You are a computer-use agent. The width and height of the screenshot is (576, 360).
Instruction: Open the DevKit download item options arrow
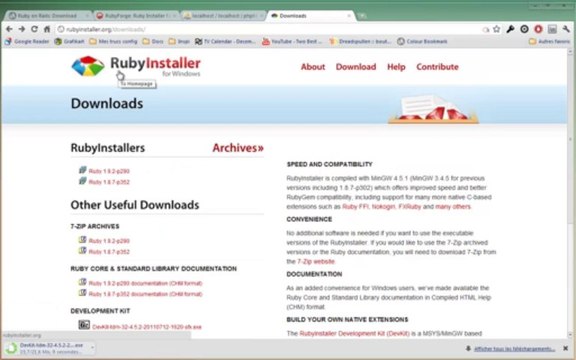(92, 348)
